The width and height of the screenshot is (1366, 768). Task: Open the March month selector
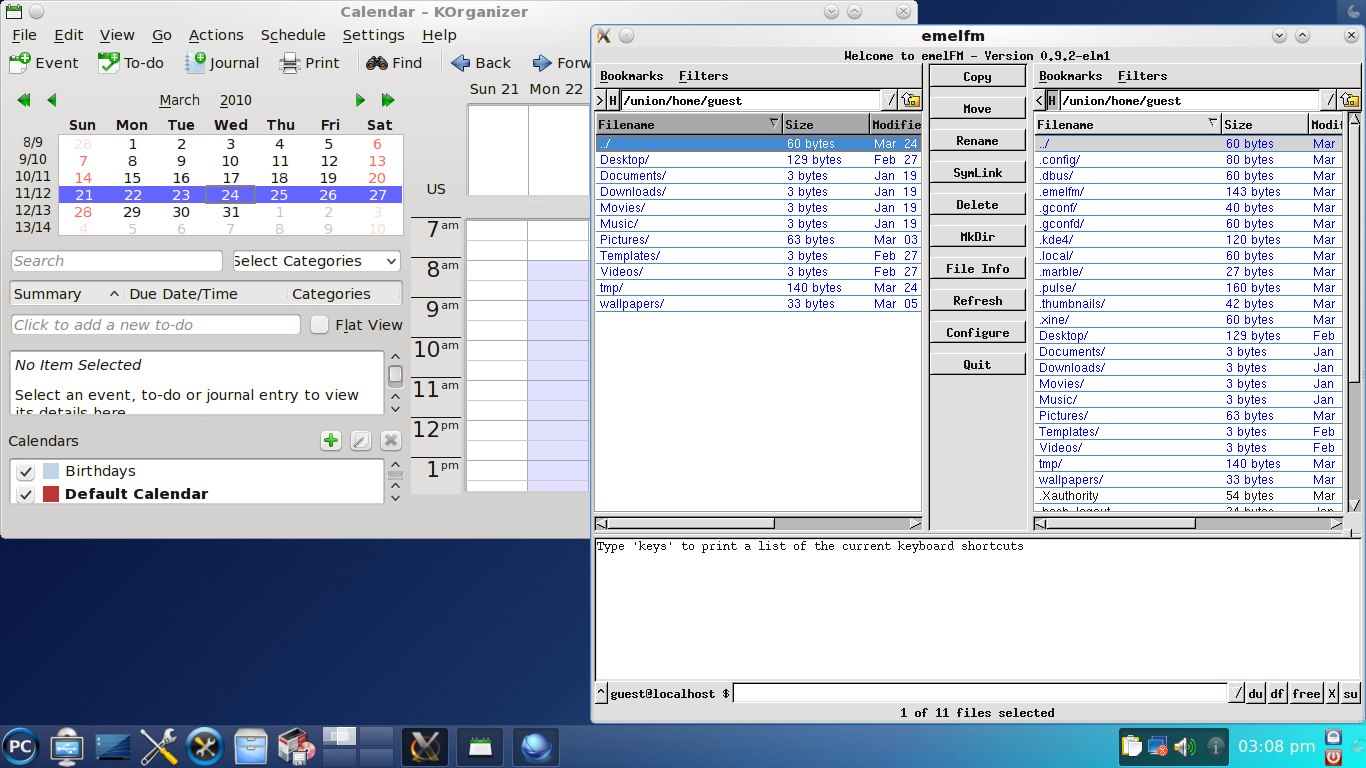pyautogui.click(x=180, y=100)
